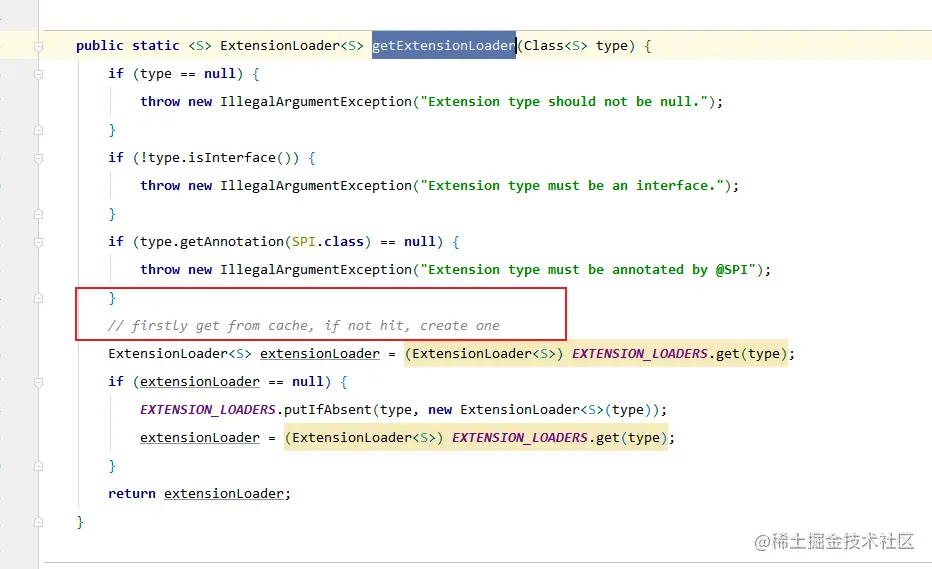Click fold-end marker closing the isInterface block
The width and height of the screenshot is (932, 569).
(38, 214)
